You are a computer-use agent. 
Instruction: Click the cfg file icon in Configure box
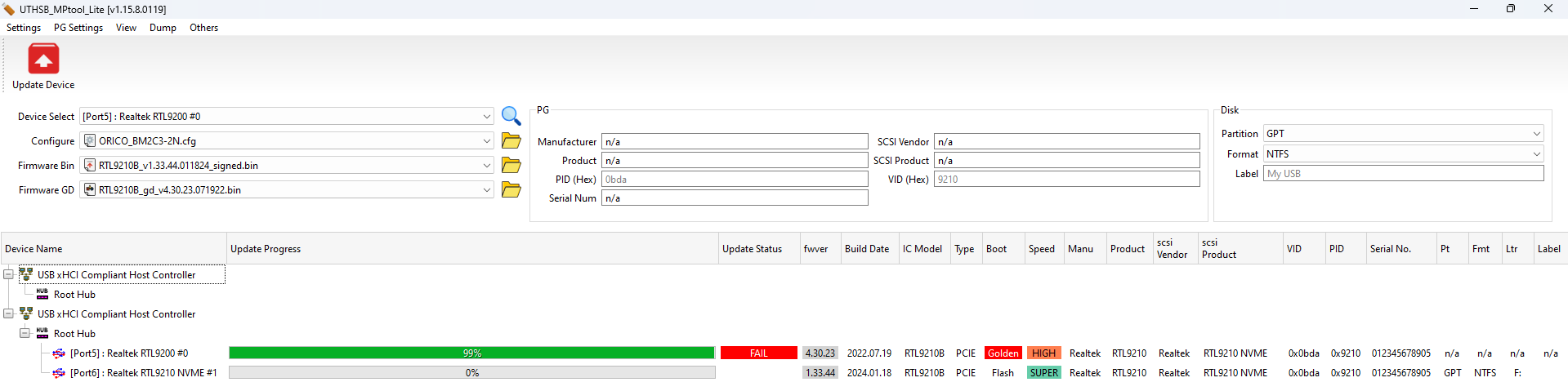coord(90,140)
